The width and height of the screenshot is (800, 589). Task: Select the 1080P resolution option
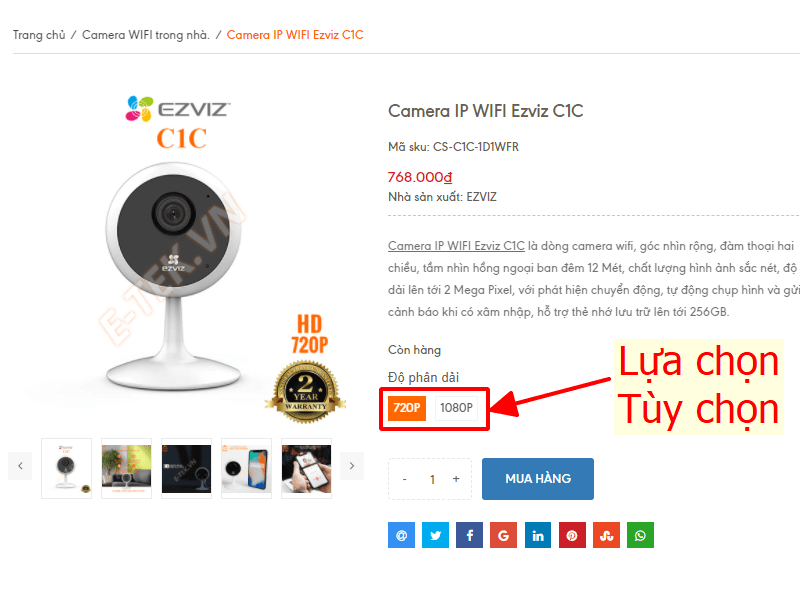point(456,408)
